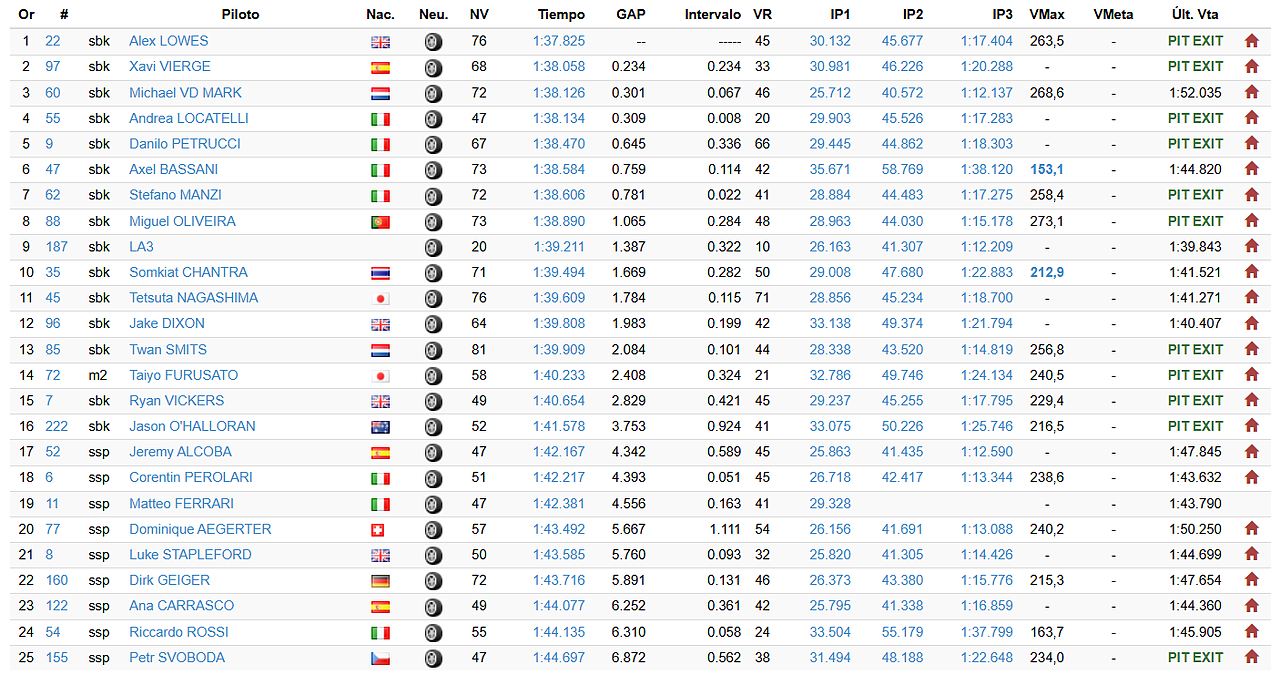Click the tyre icon in Ana CARRASCO row

(x=433, y=607)
